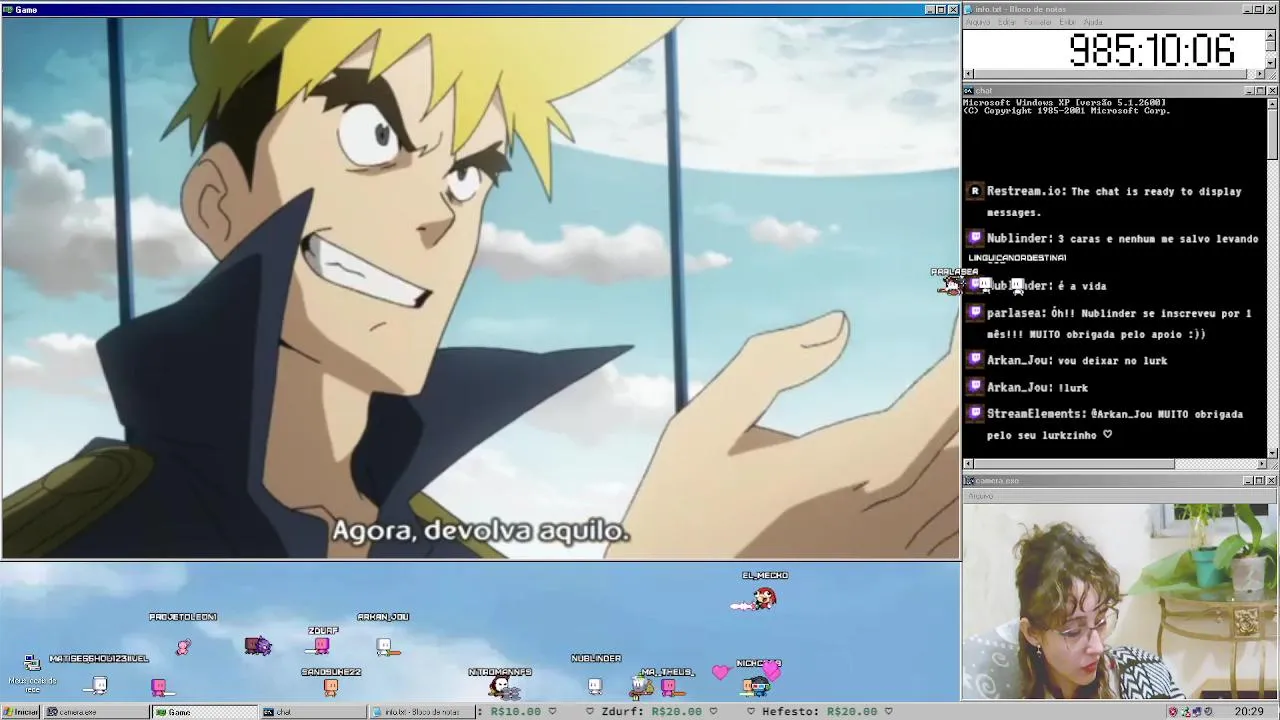Click the Meus locais de rede desktop icon
This screenshot has width=1280, height=720.
tap(32, 673)
